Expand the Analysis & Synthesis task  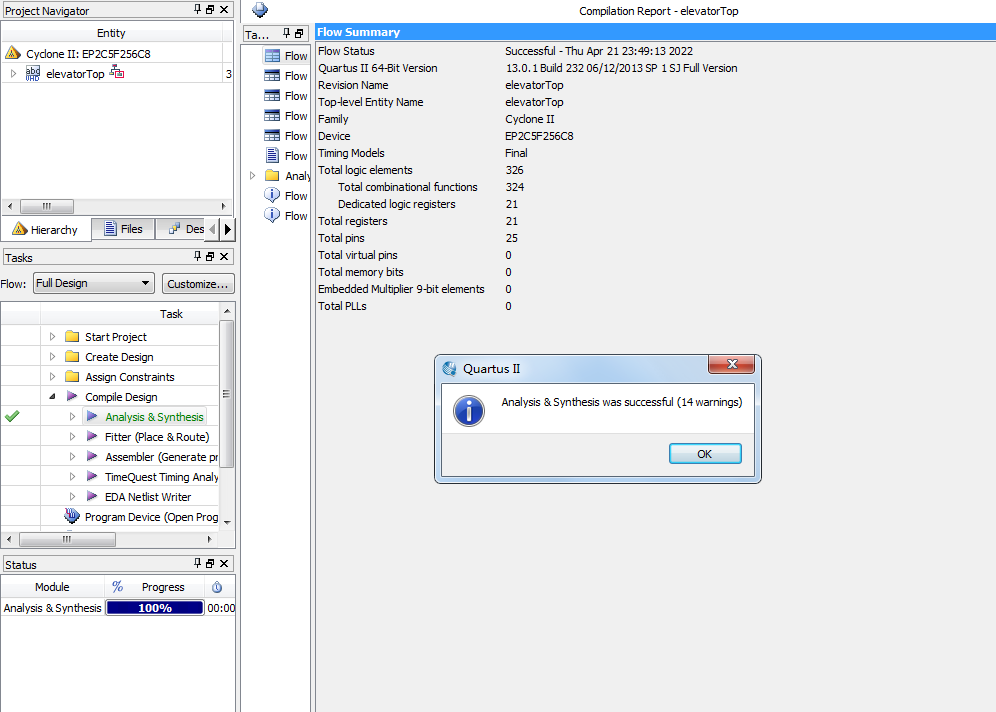coord(72,417)
